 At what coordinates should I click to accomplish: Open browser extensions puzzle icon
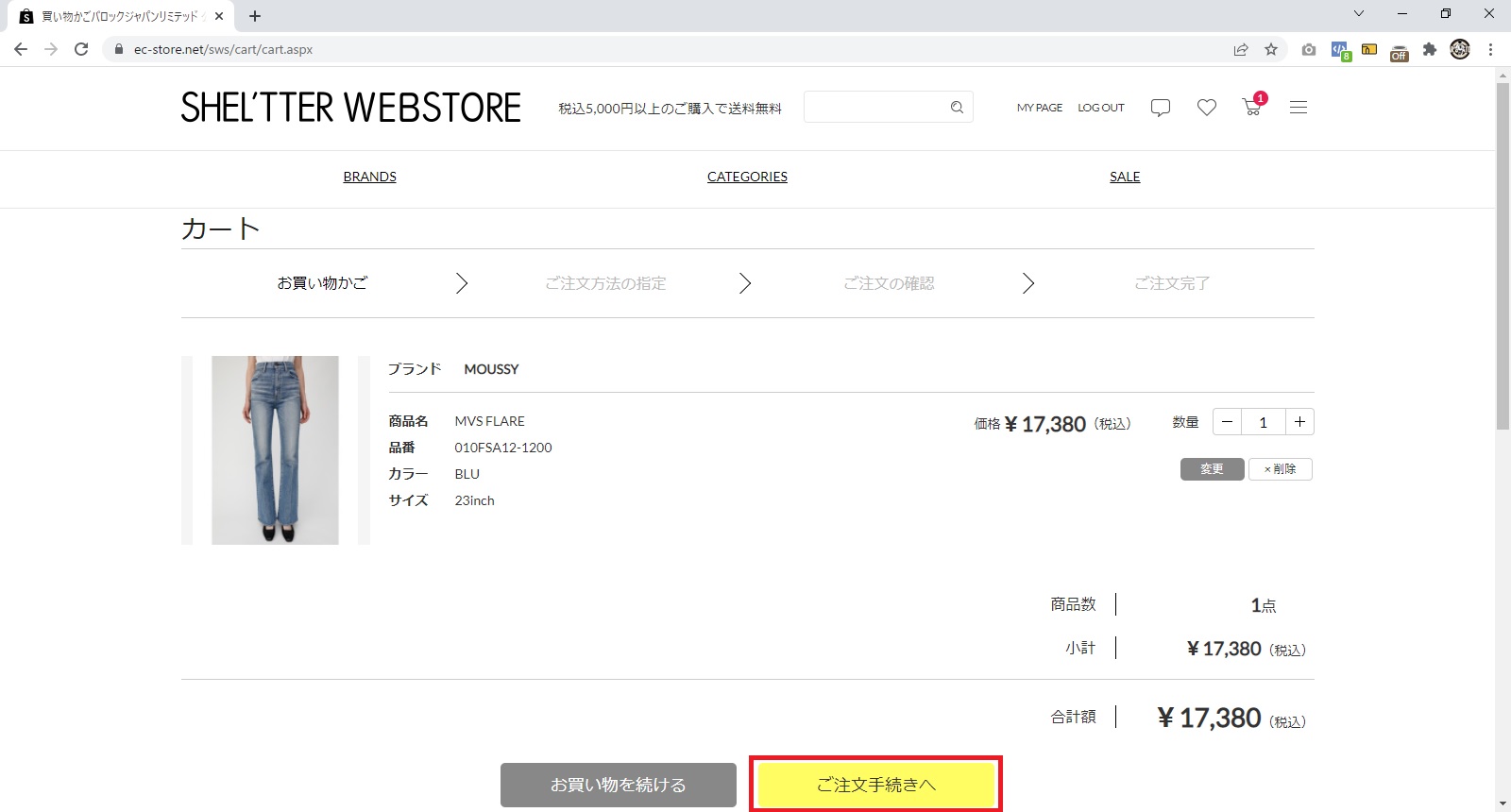click(1430, 49)
